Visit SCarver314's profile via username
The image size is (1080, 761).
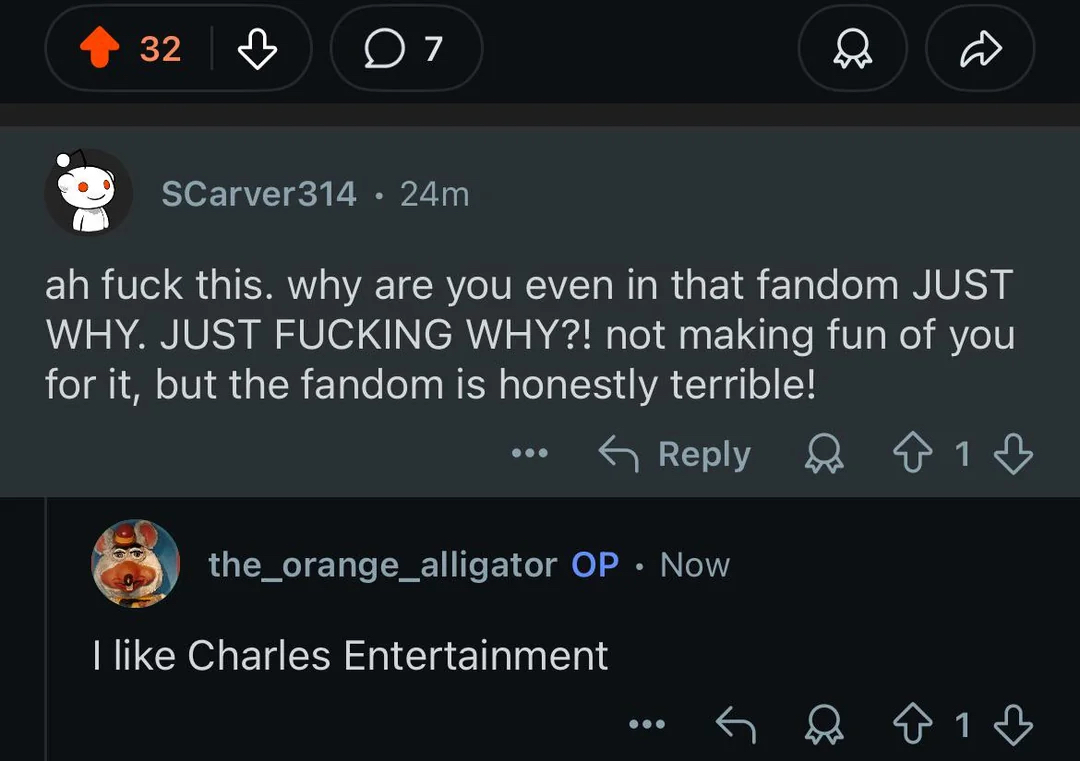tap(259, 194)
